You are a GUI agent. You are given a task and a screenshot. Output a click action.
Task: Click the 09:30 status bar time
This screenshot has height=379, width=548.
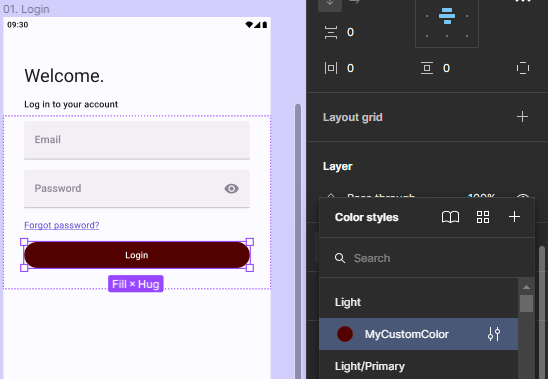click(x=18, y=25)
